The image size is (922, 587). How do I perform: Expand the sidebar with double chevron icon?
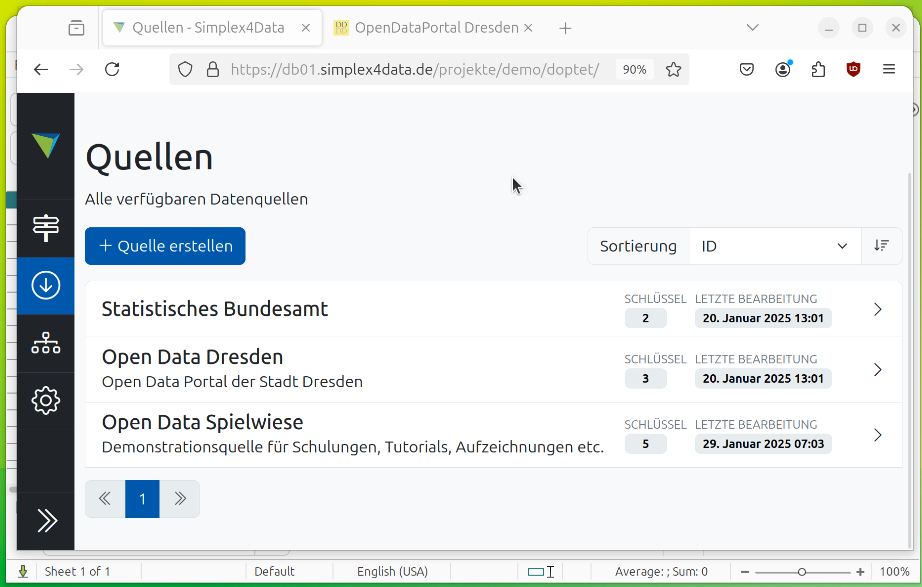pos(47,521)
